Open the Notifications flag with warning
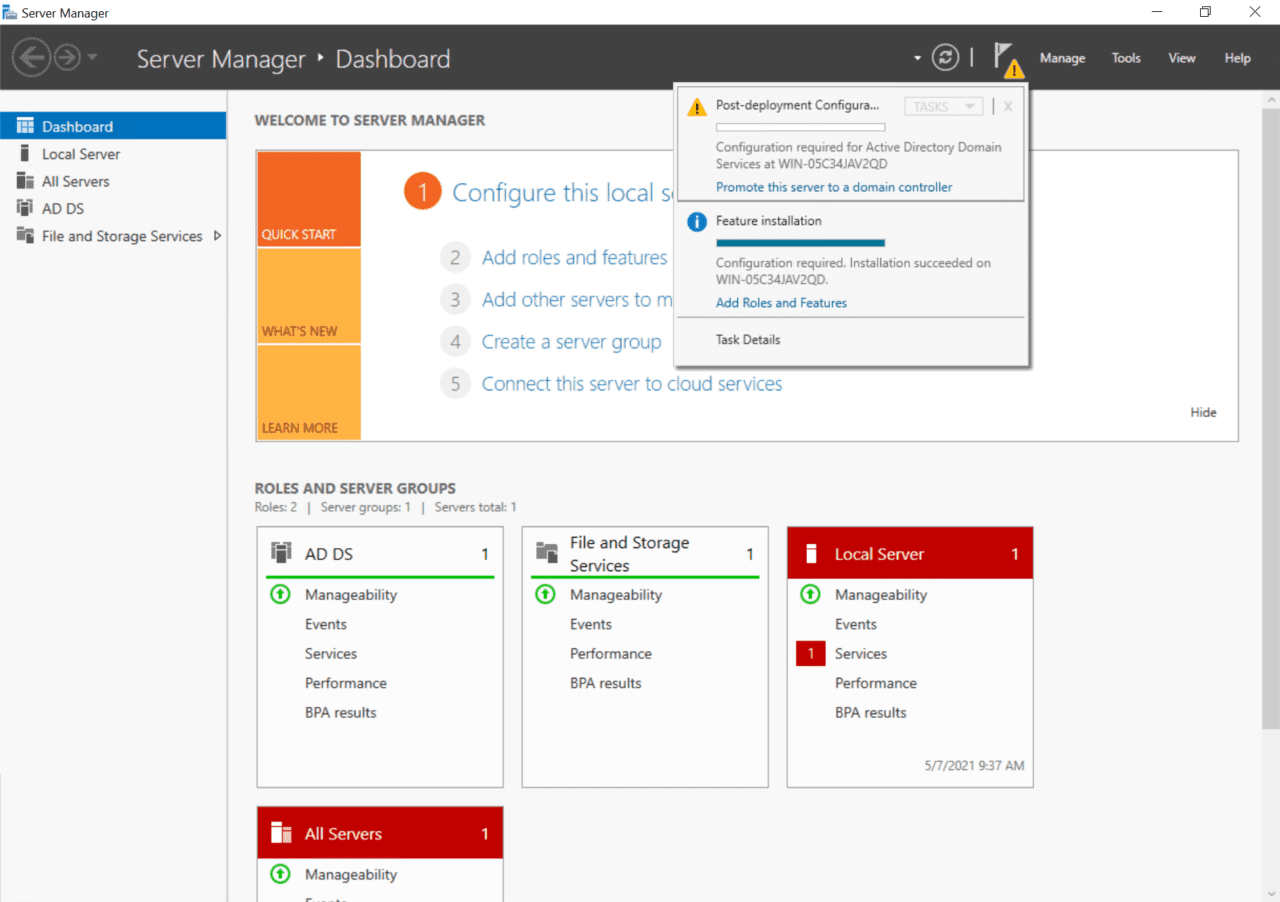The image size is (1280, 902). (x=1008, y=59)
